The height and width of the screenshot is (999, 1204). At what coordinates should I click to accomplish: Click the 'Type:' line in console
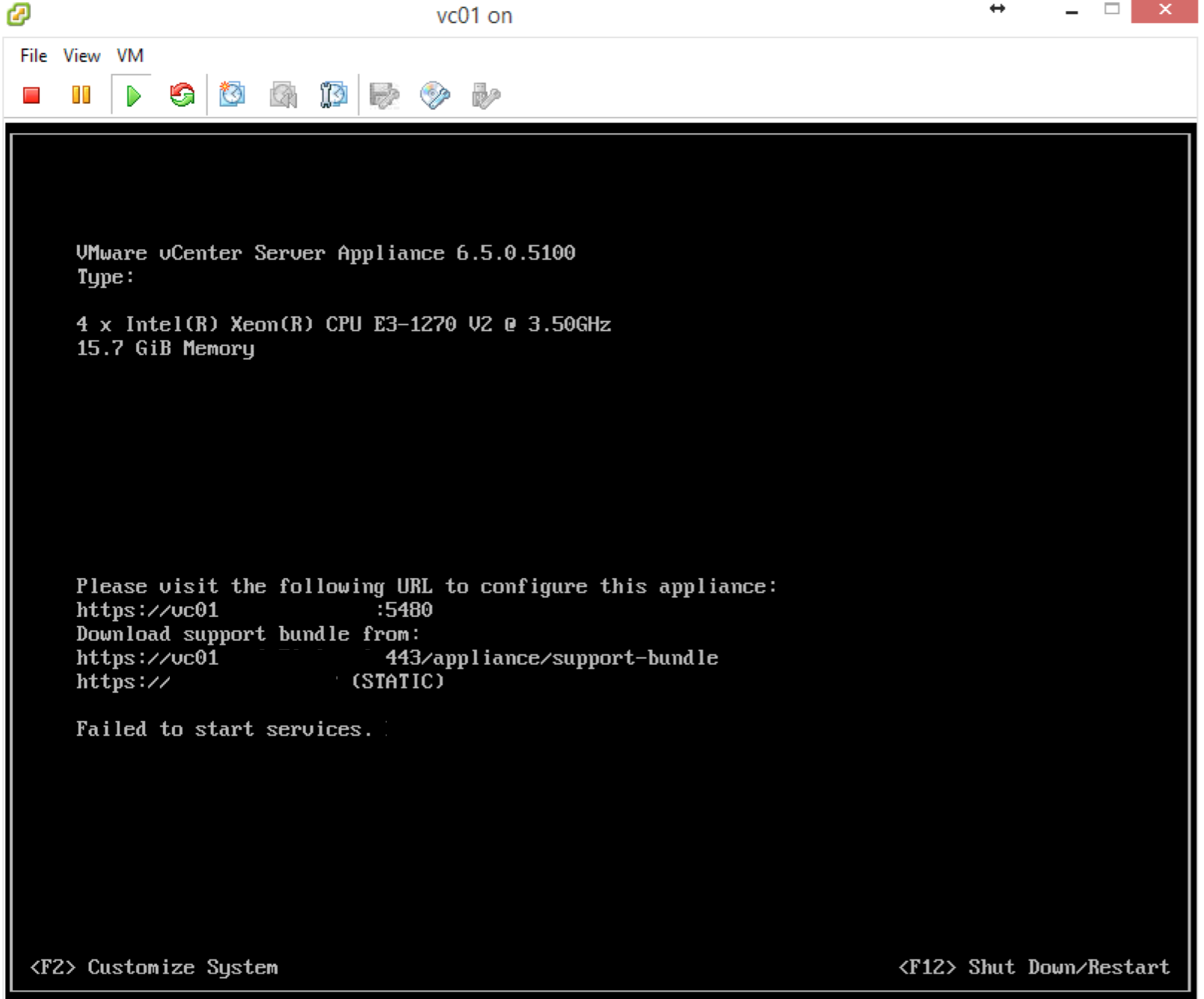pos(105,277)
